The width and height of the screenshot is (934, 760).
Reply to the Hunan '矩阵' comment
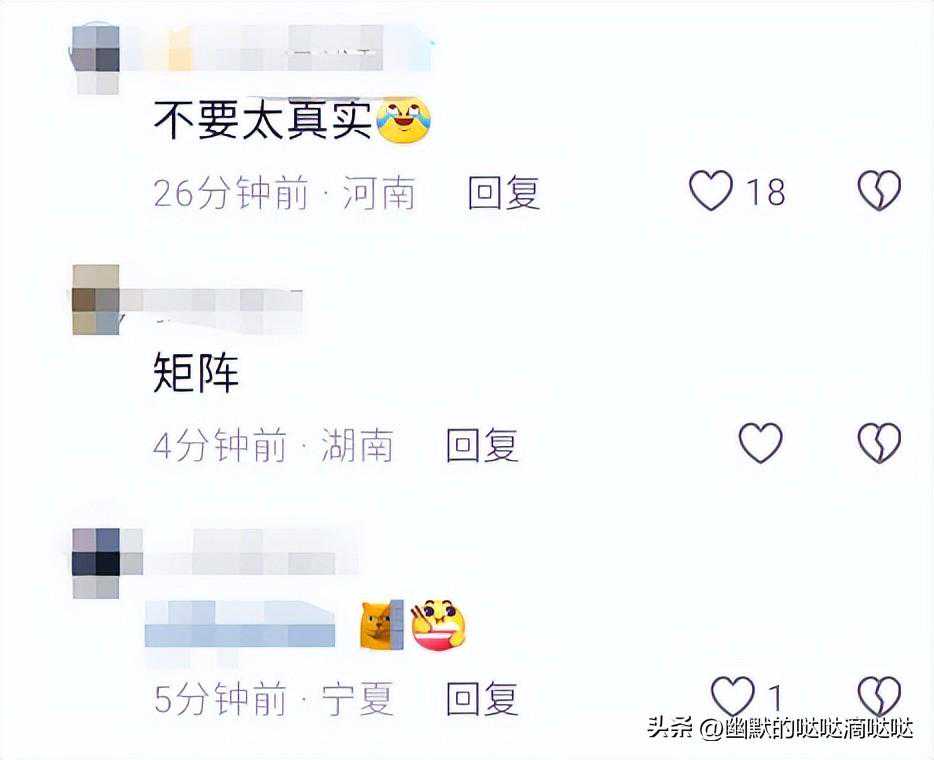482,445
